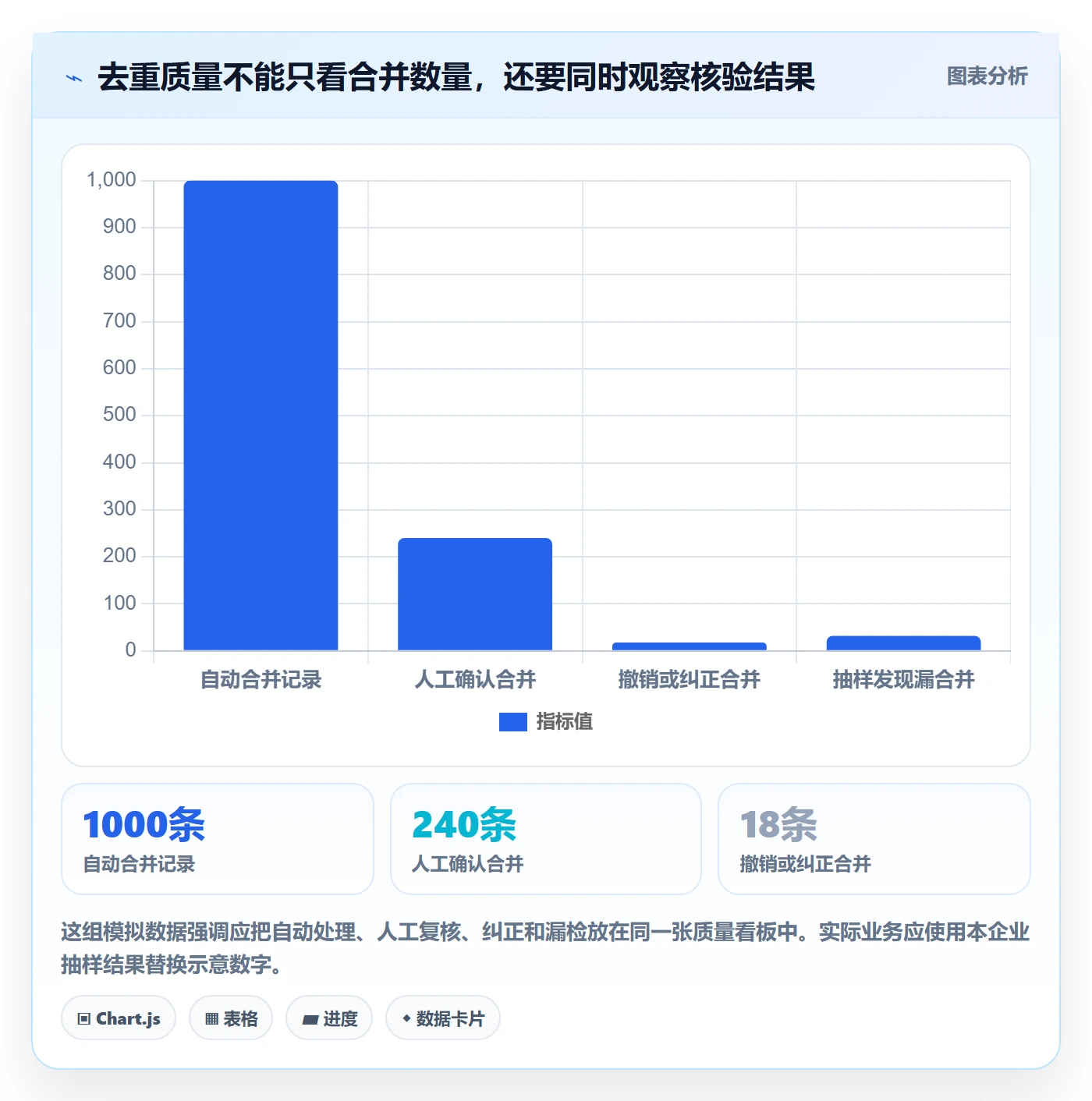Click the 1,000 y-axis tick label
The image size is (1092, 1101).
112,180
